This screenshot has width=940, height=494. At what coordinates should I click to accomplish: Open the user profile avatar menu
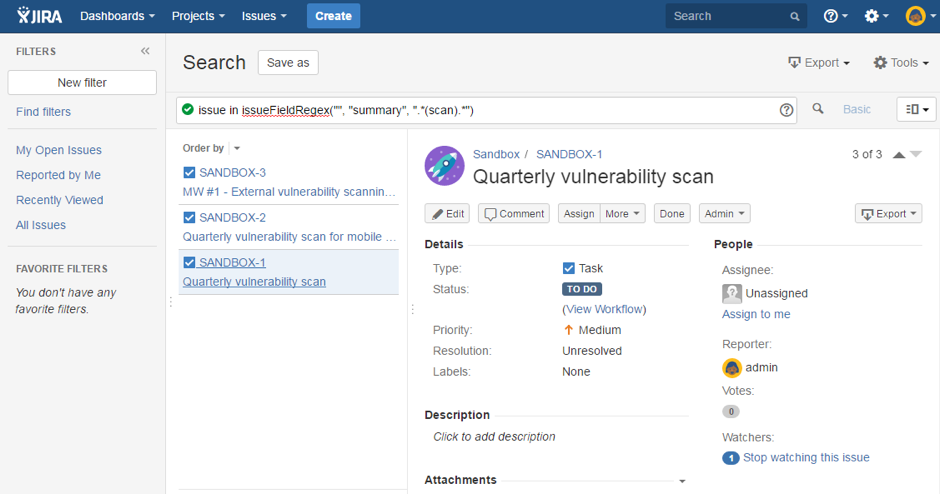pyautogui.click(x=920, y=16)
